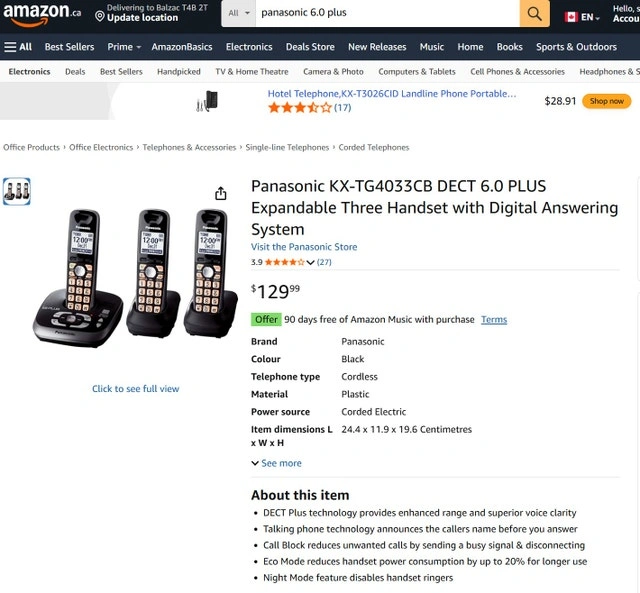Click the Shop now button
Image resolution: width=640 pixels, height=593 pixels.
607,101
